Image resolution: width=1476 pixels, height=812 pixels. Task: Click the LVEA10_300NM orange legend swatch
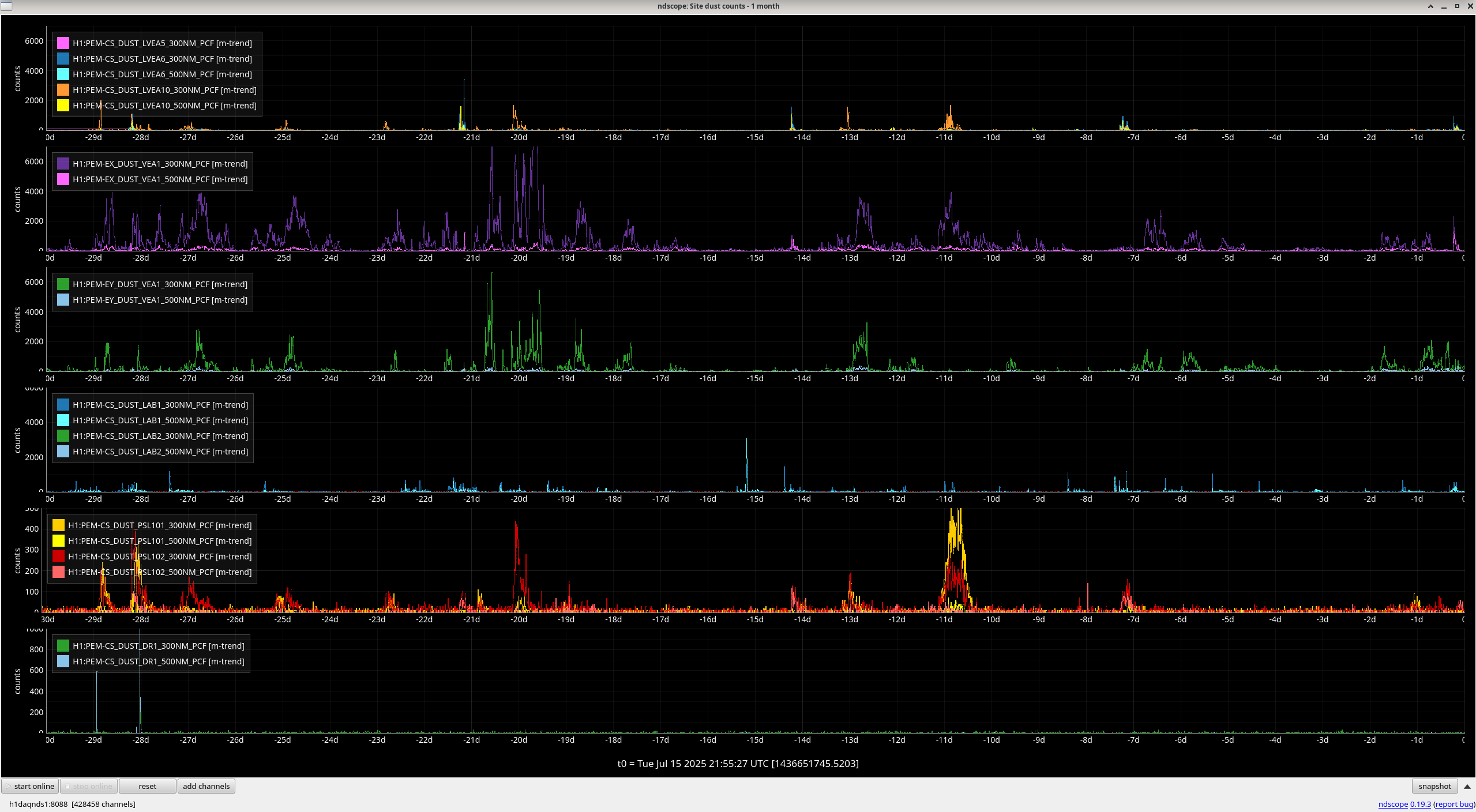coord(63,90)
